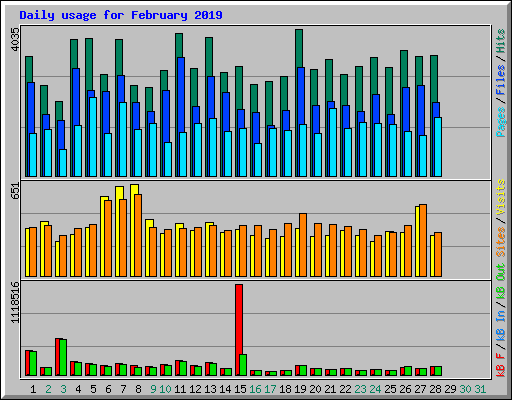
Task: Click day 29 on the x-axis
Action: [450, 389]
